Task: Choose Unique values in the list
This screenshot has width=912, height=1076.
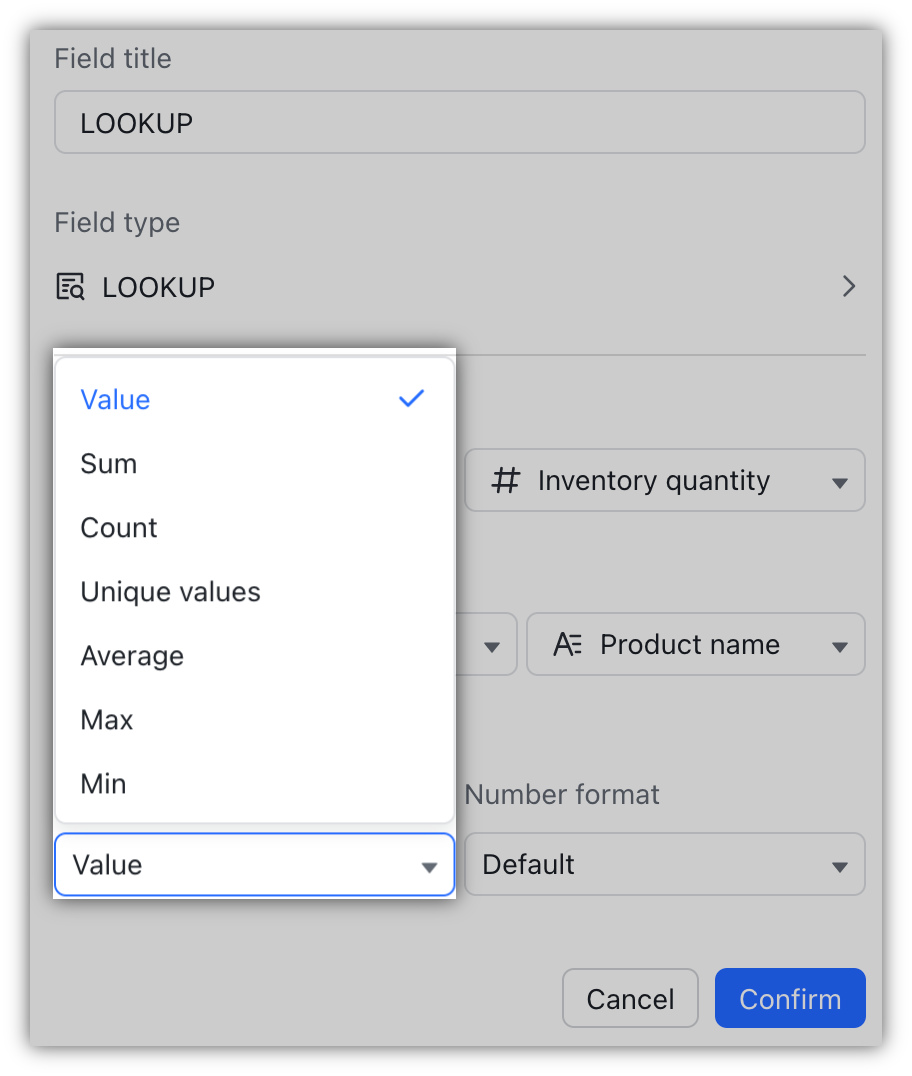Action: click(170, 591)
